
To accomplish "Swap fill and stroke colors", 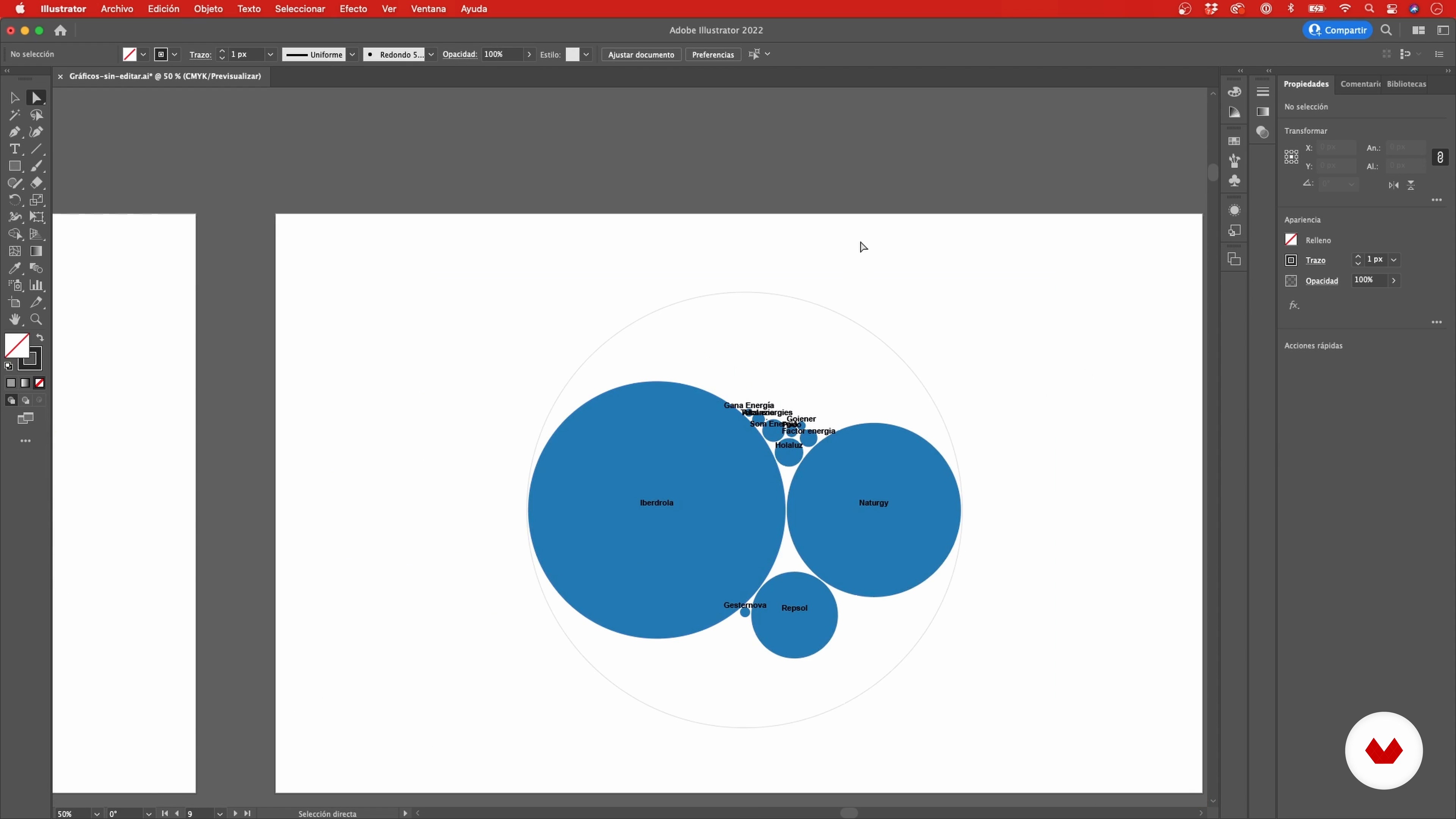I will pyautogui.click(x=39, y=337).
